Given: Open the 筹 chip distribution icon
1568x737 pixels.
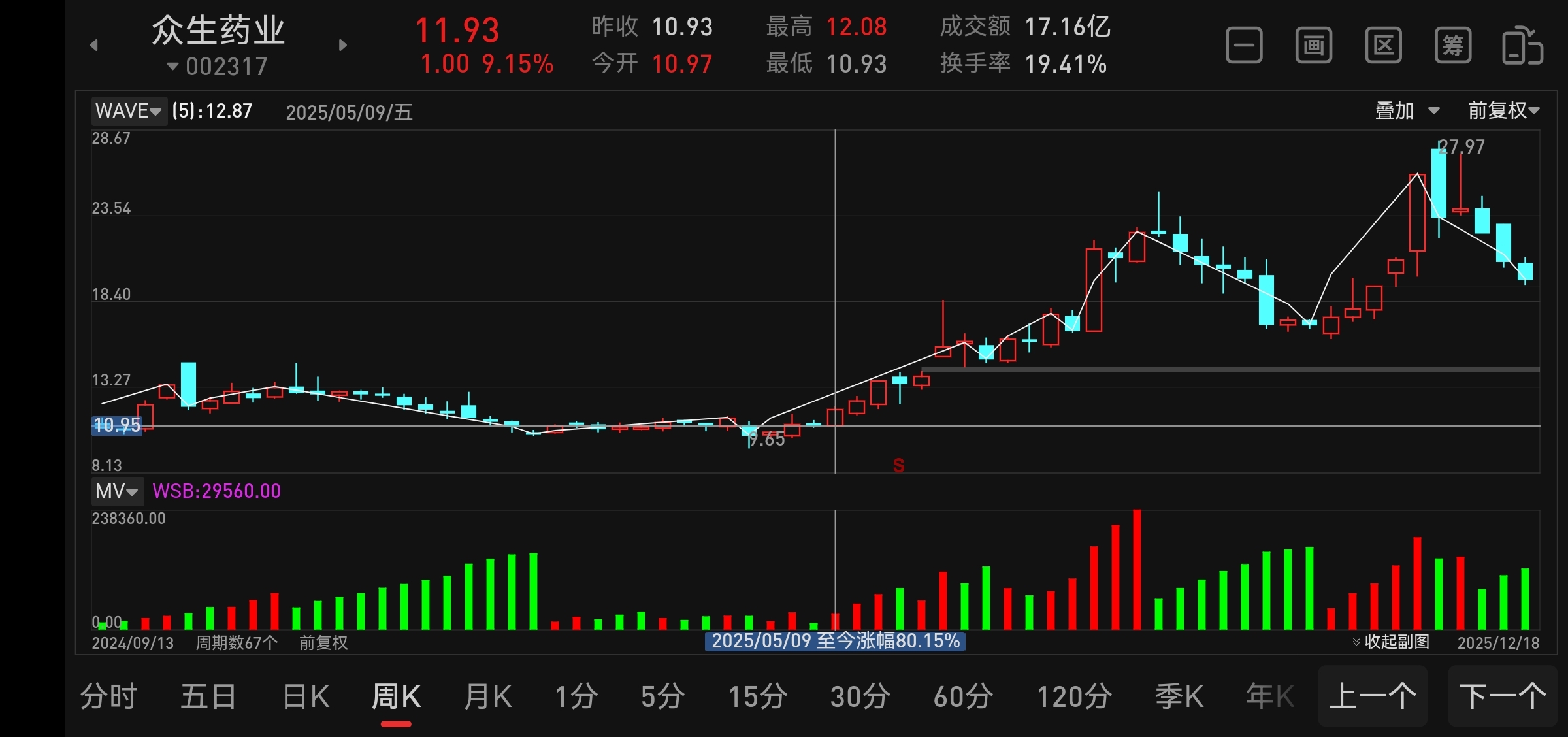Looking at the screenshot, I should click(x=1452, y=46).
